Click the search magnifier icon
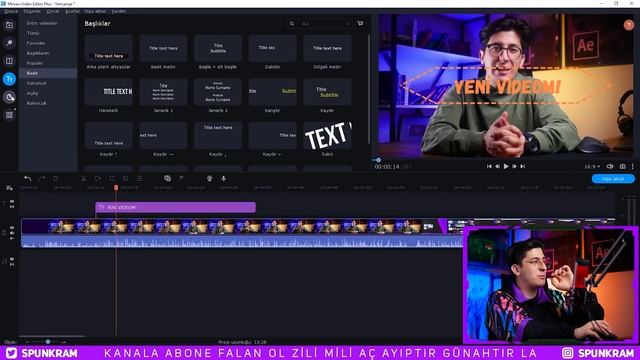Viewport: 640px width, 360px height. coord(292,24)
